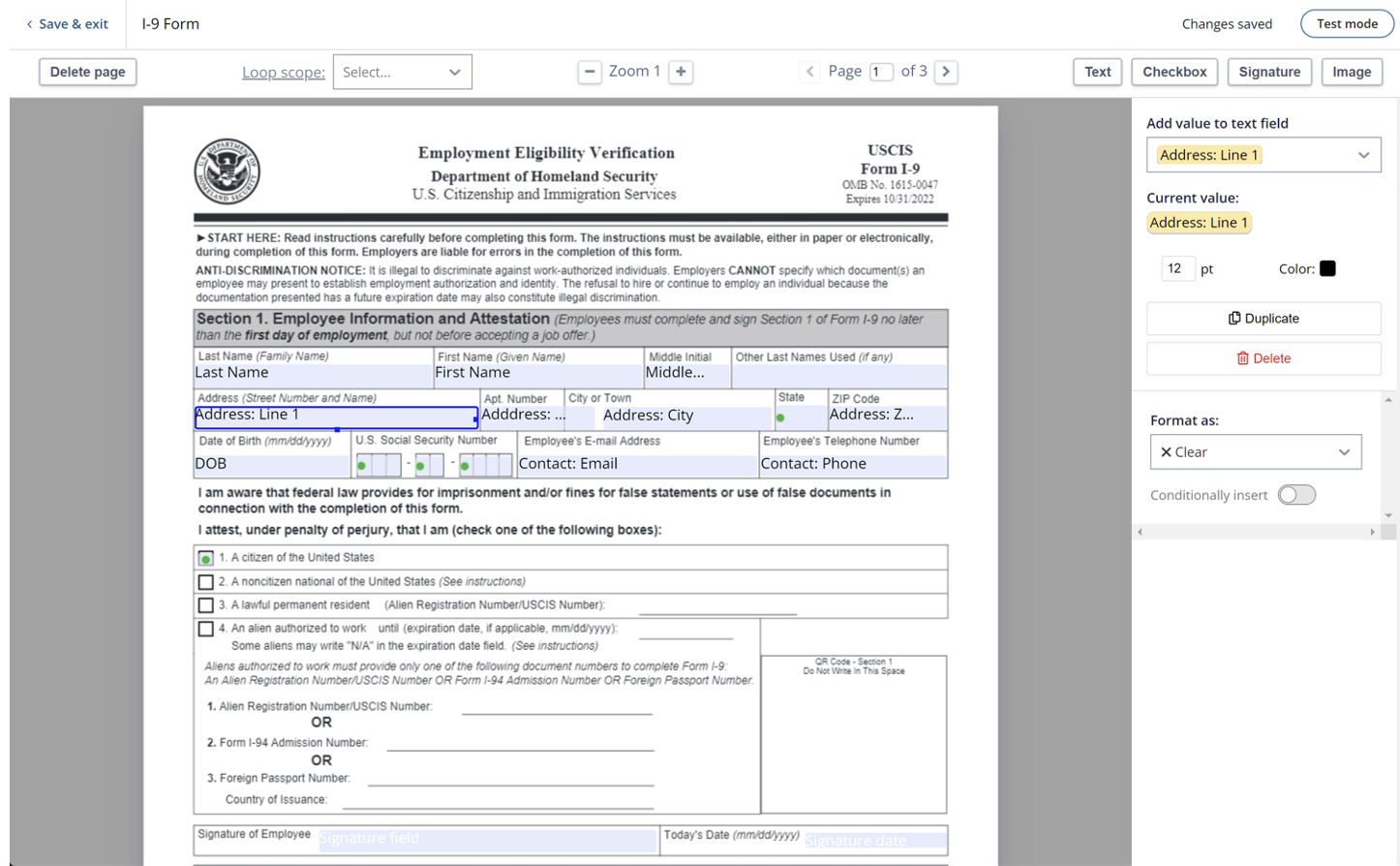1400x866 pixels.
Task: Duplicate the selected field
Action: point(1263,319)
